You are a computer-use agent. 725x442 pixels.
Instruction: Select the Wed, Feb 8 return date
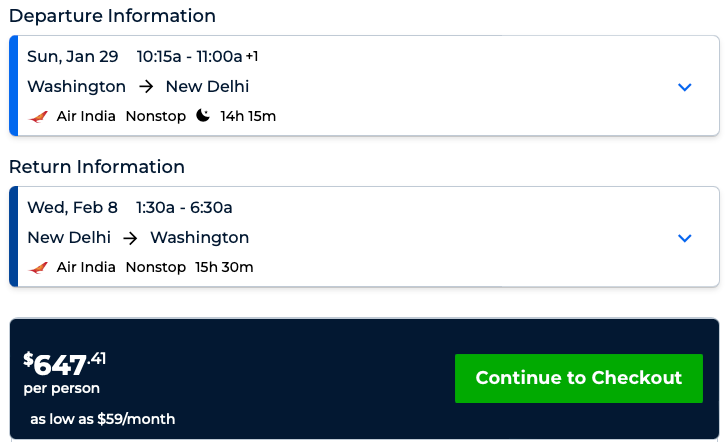coord(72,208)
